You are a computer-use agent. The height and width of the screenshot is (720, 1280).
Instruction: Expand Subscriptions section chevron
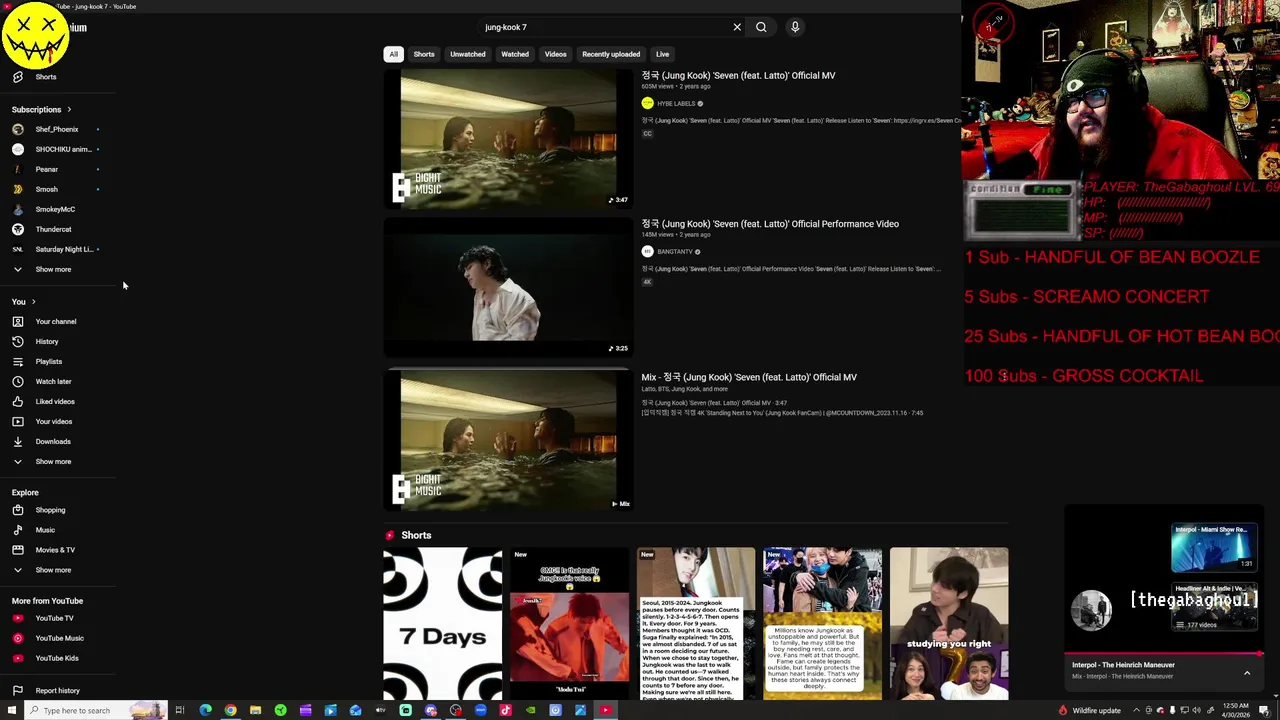[x=69, y=109]
